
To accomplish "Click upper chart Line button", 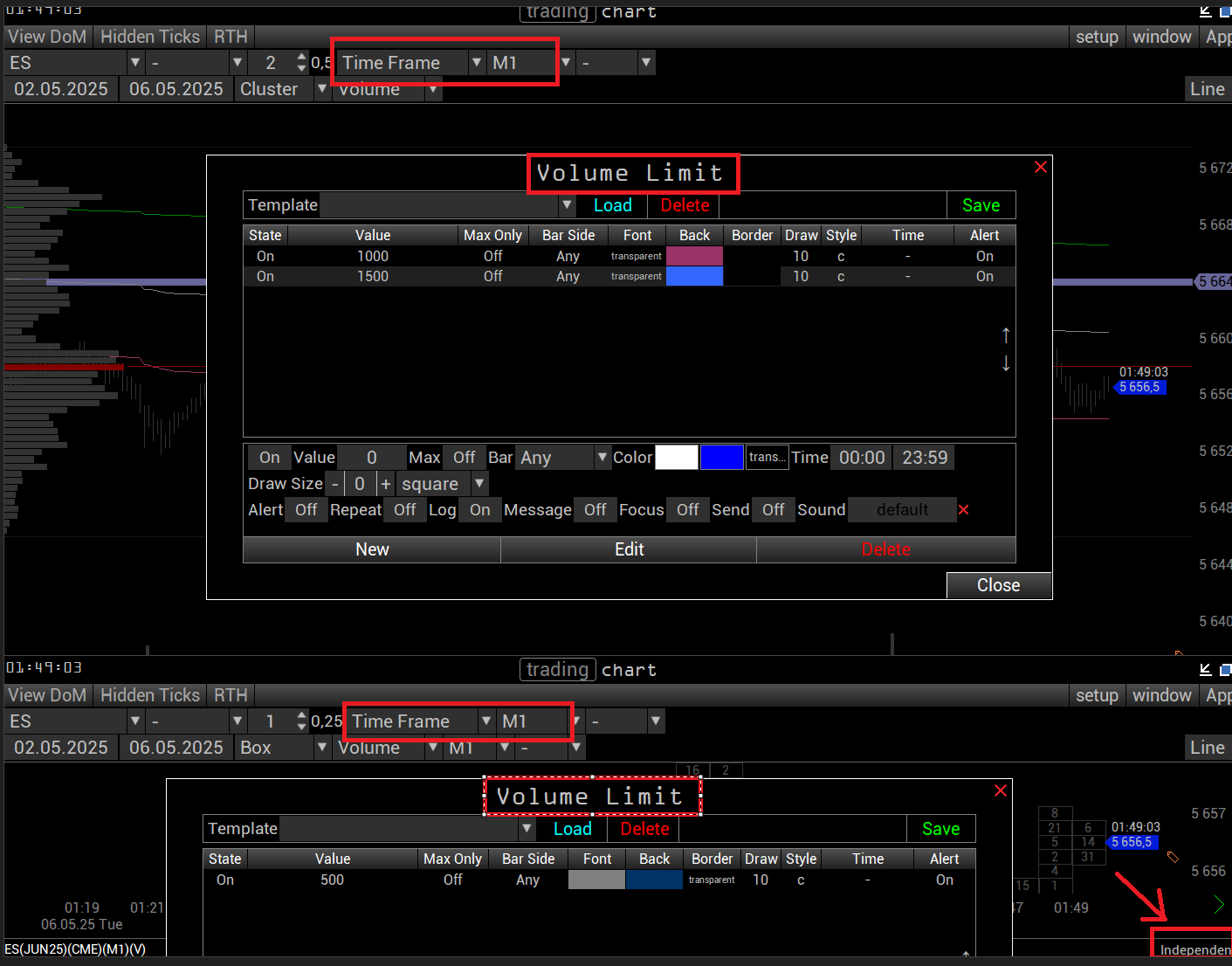I will [x=1208, y=88].
